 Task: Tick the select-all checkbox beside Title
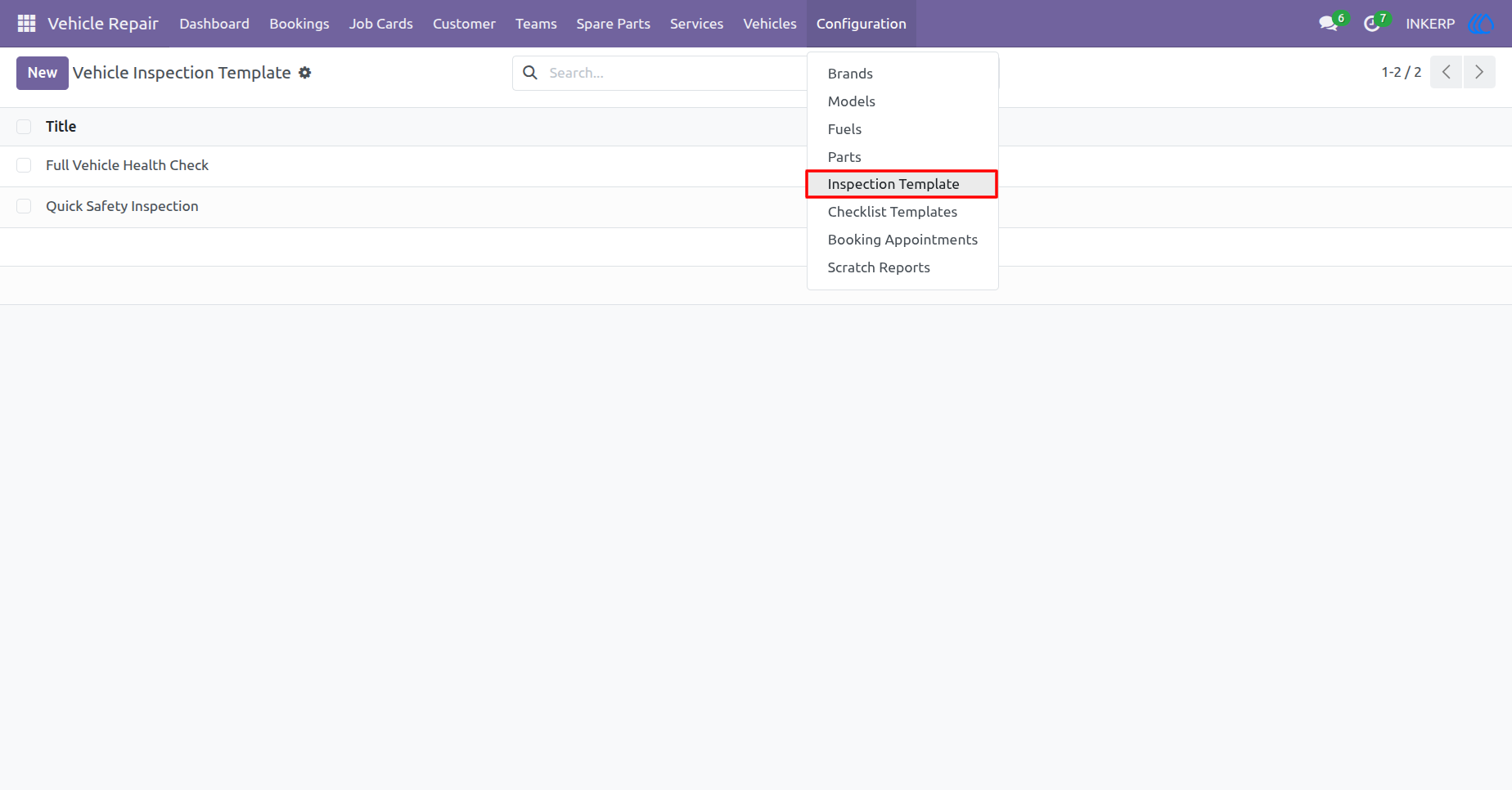24,127
